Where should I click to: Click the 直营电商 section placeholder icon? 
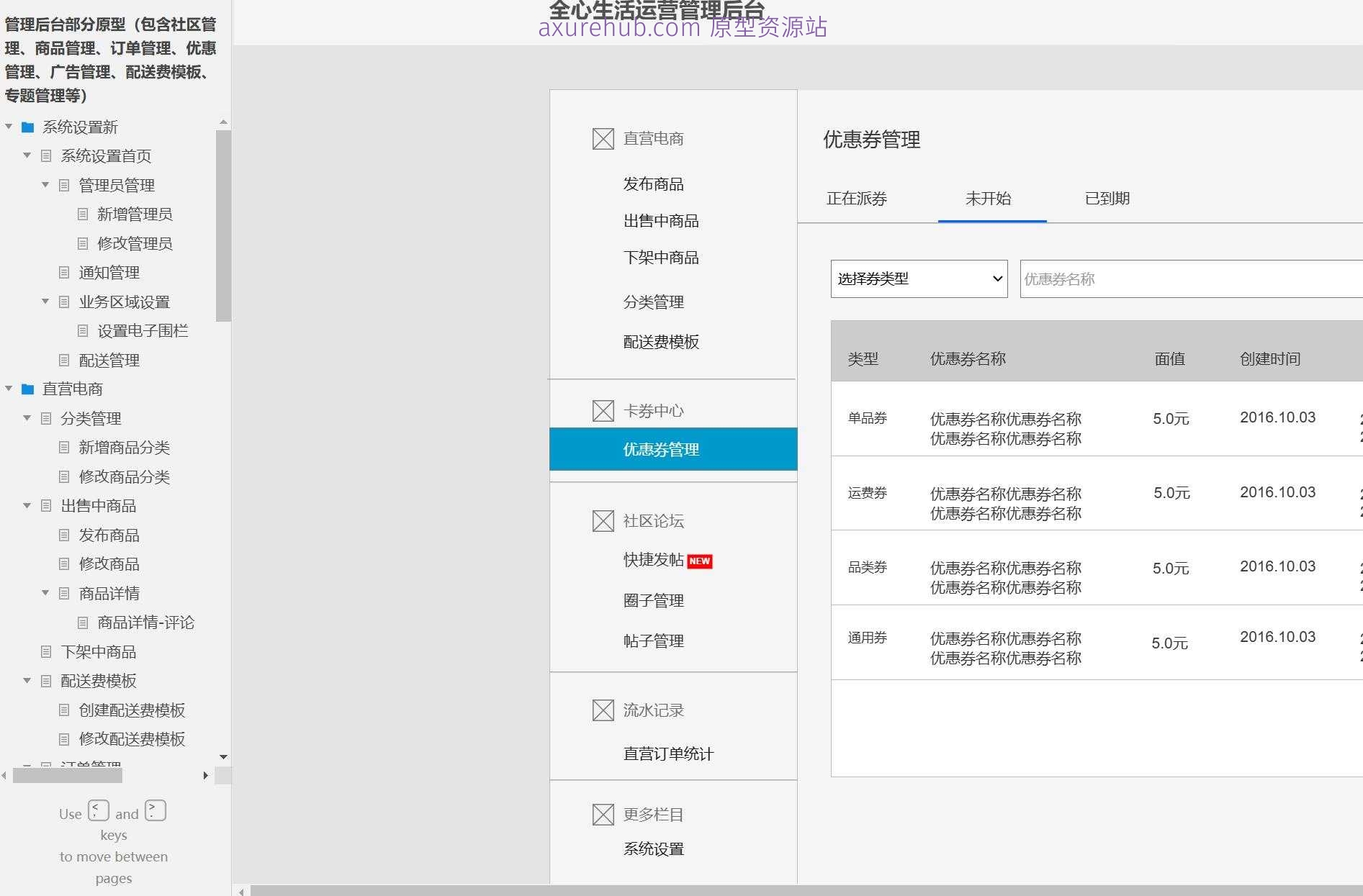[603, 139]
